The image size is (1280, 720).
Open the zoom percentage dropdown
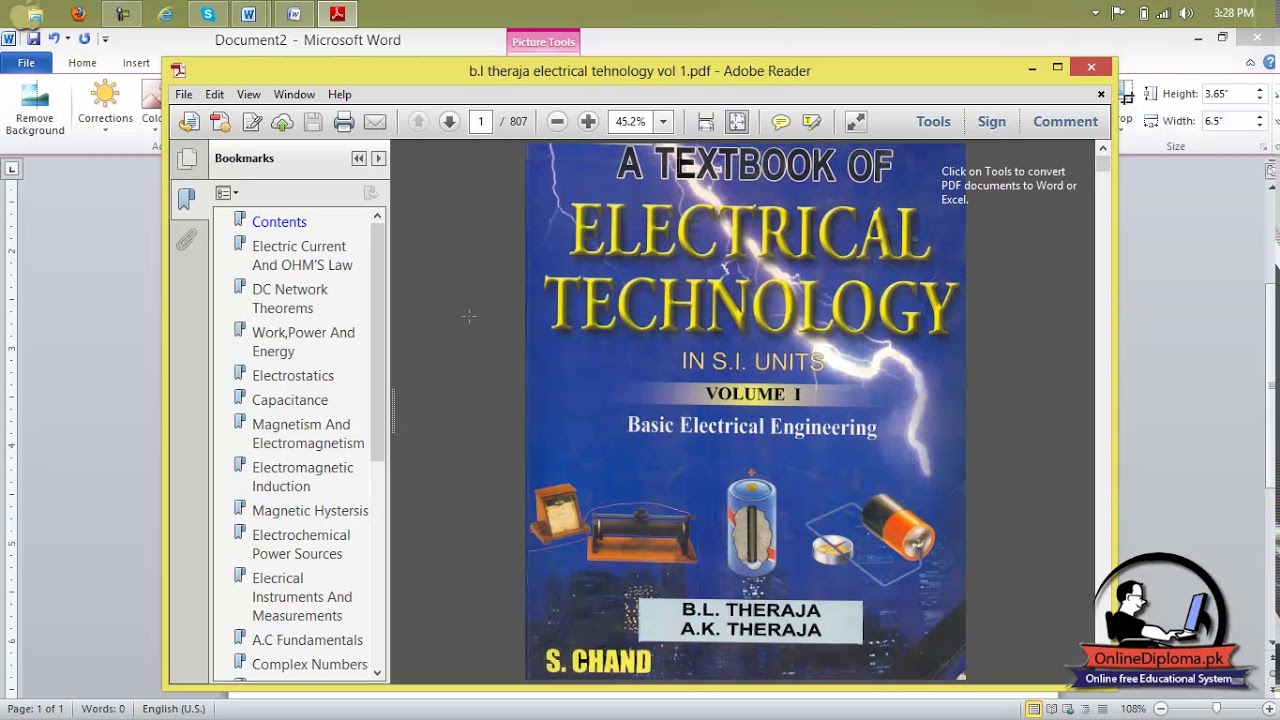click(x=662, y=122)
